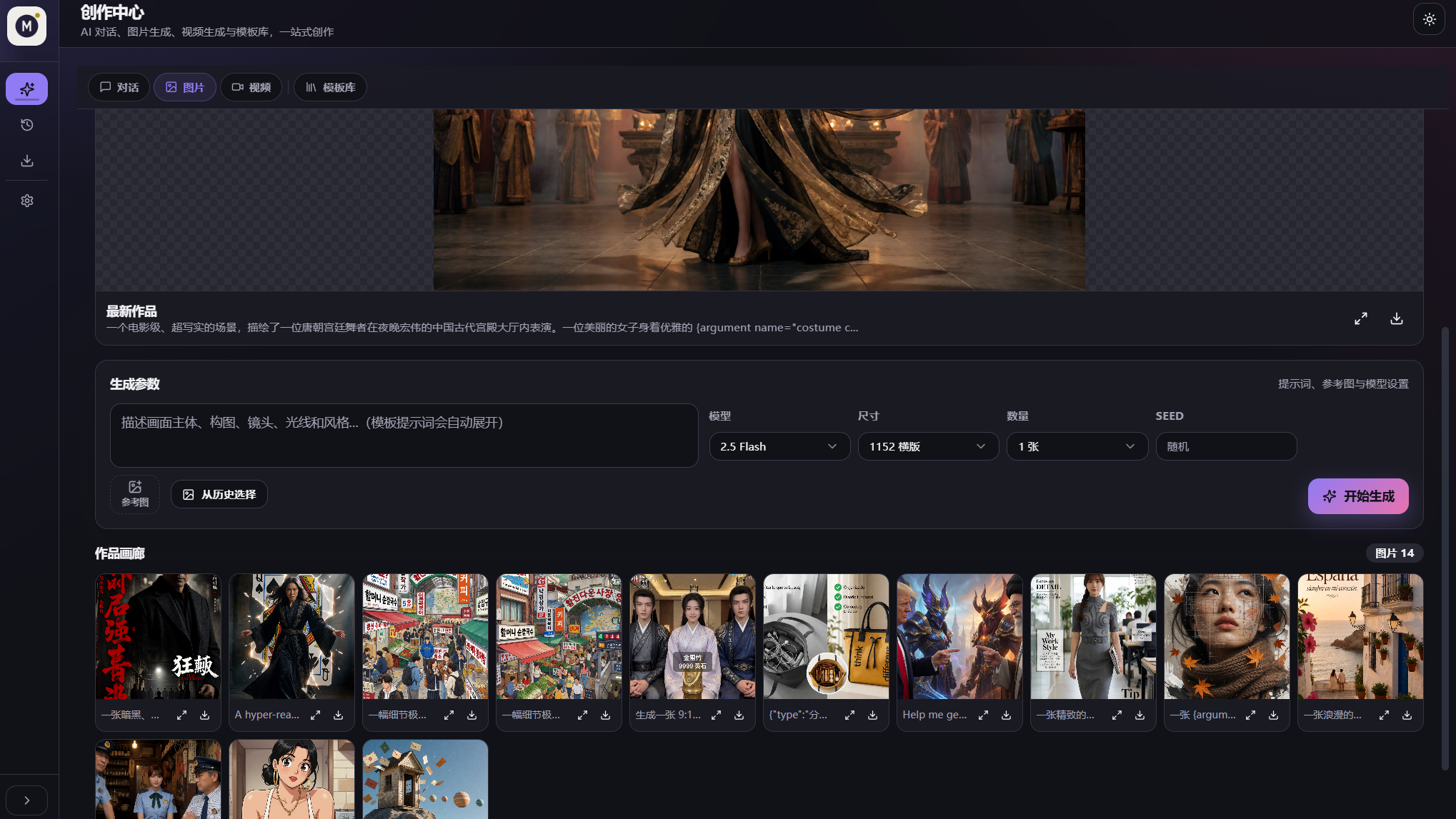Image resolution: width=1456 pixels, height=819 pixels.
Task: Download the 一张精致的... gallery image
Action: point(1140,715)
